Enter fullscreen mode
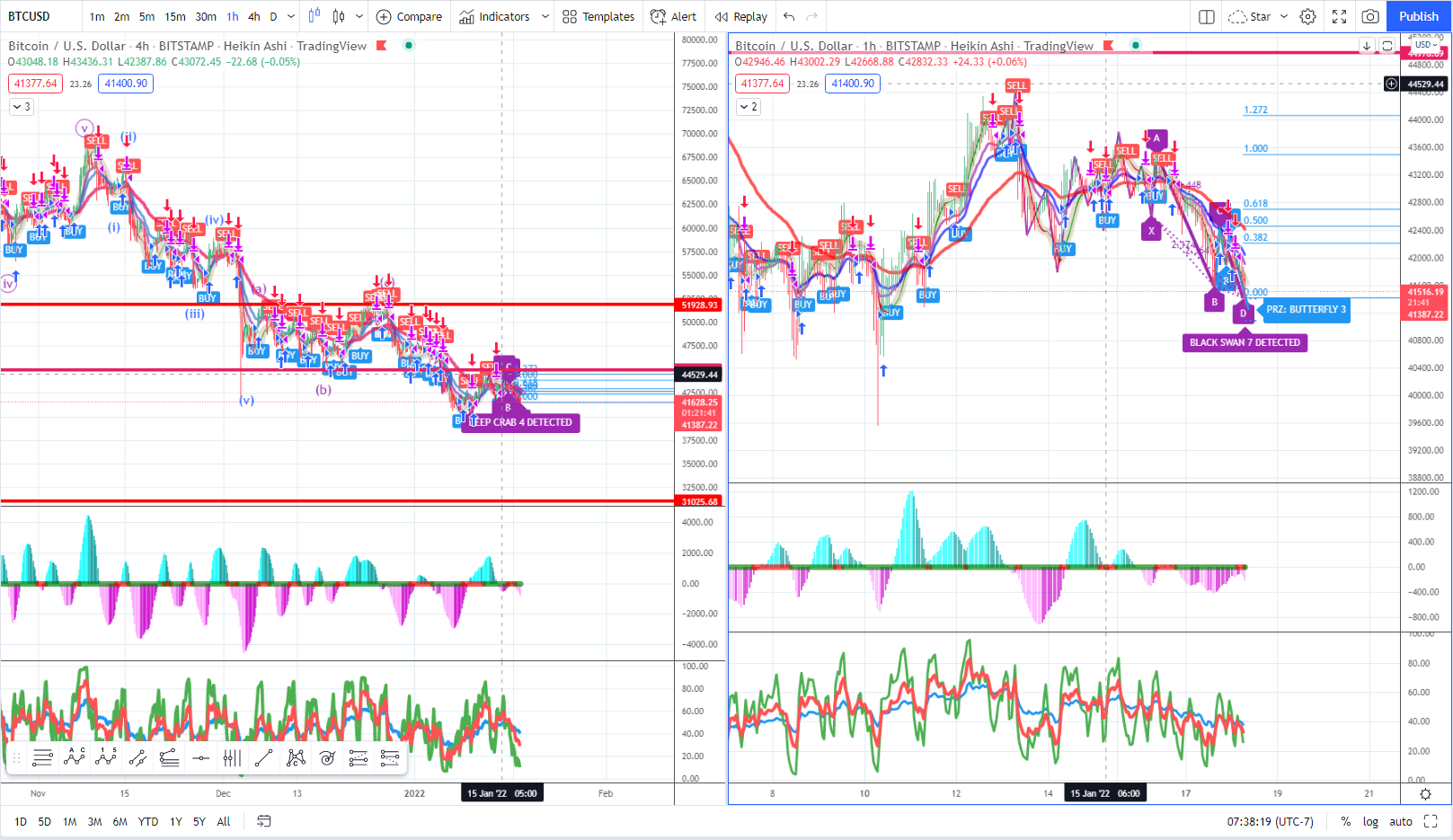1453x840 pixels. click(x=1339, y=16)
